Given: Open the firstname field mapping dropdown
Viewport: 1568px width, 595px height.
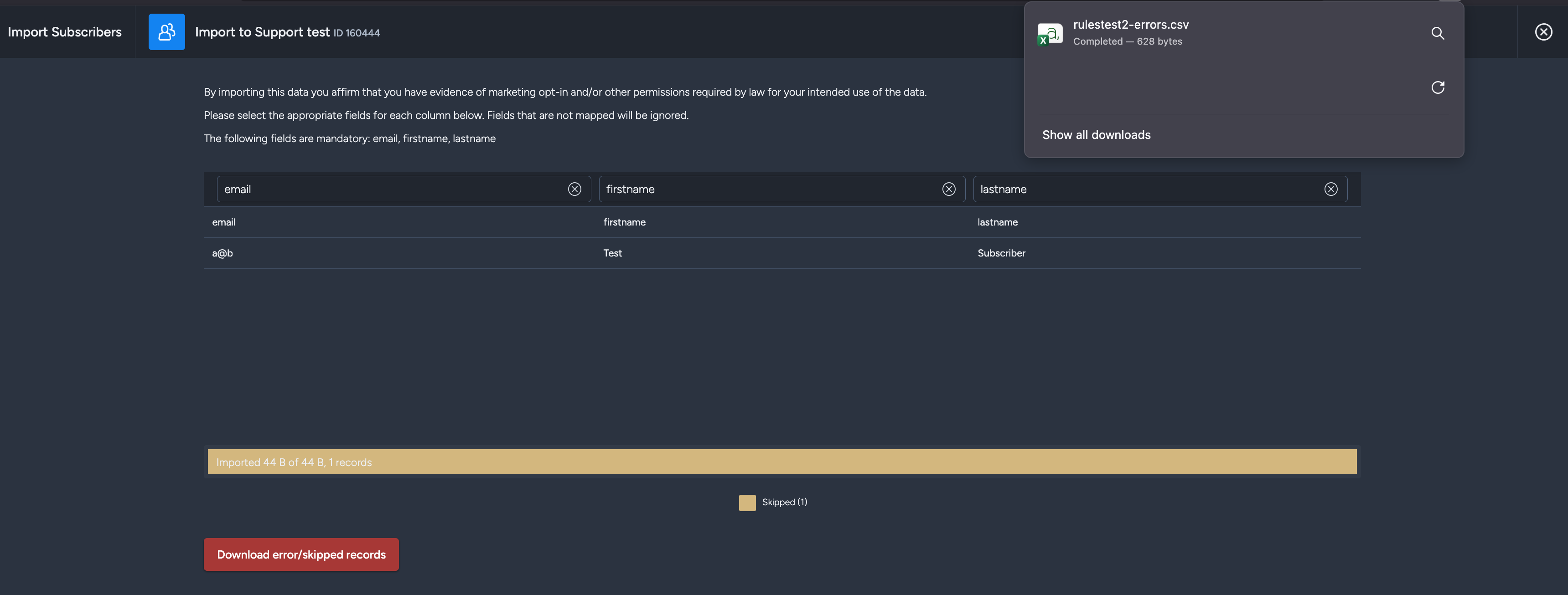Looking at the screenshot, I should pyautogui.click(x=781, y=189).
